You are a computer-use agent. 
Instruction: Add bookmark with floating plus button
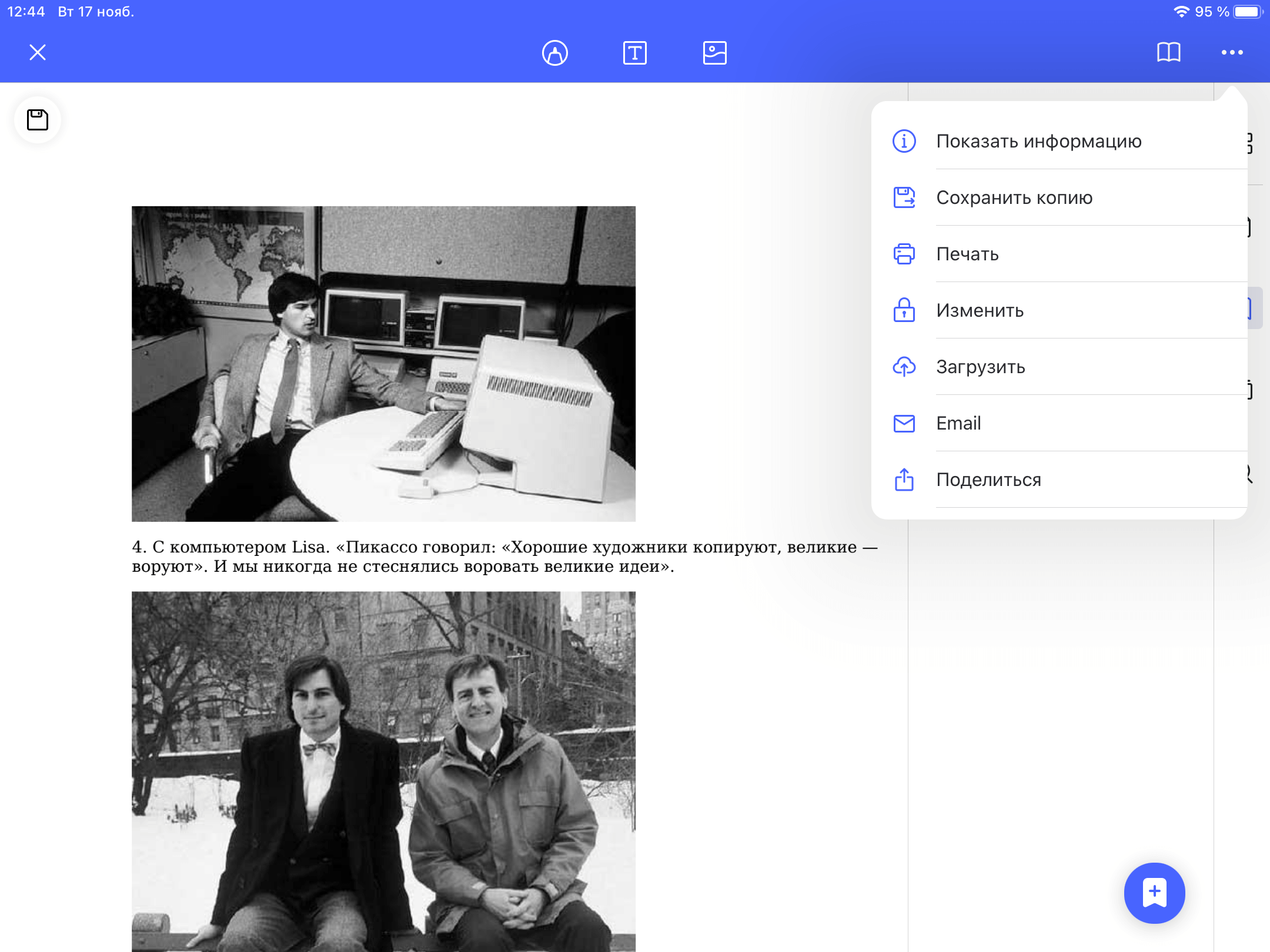pyautogui.click(x=1154, y=892)
